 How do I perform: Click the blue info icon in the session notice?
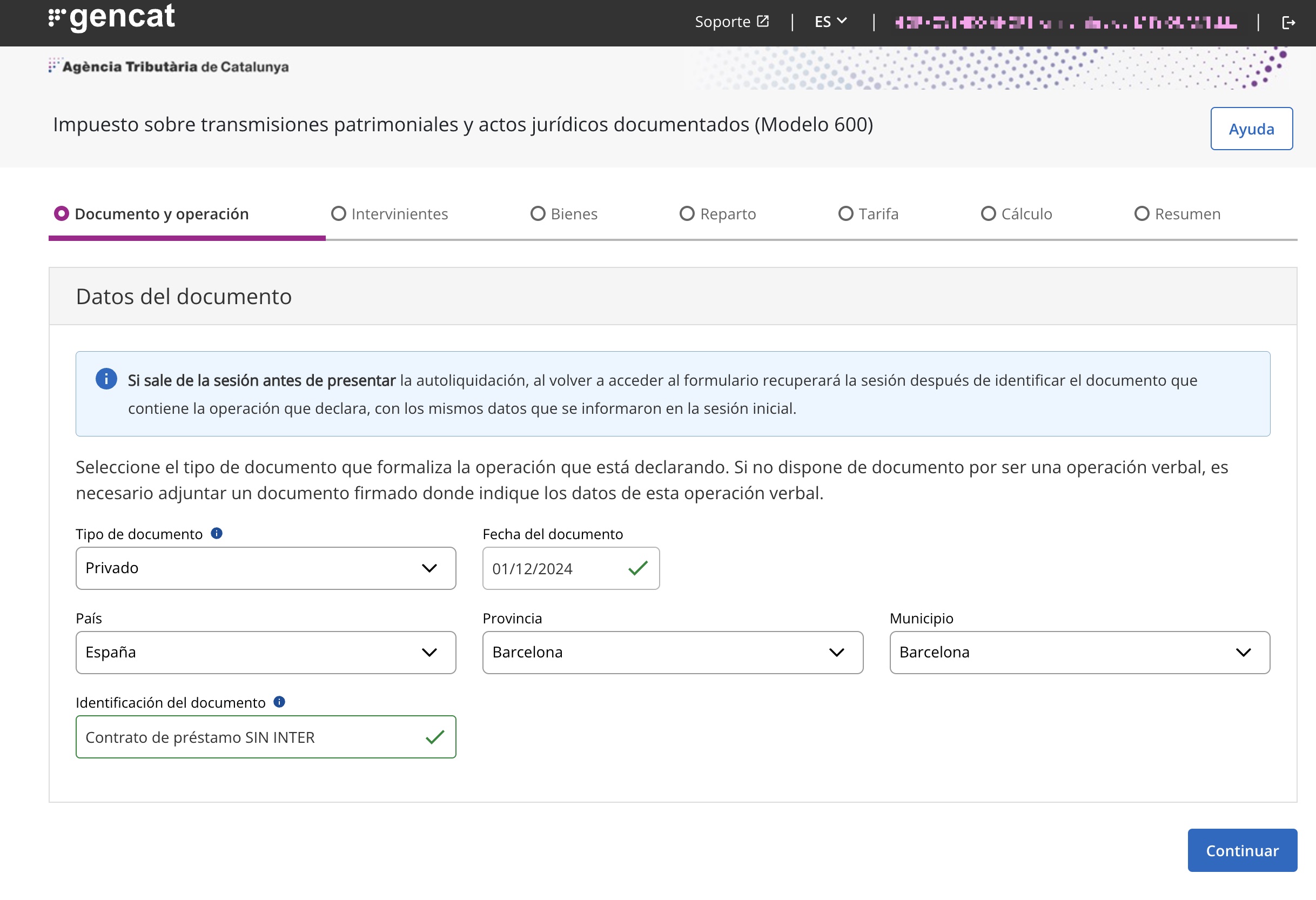click(x=106, y=379)
